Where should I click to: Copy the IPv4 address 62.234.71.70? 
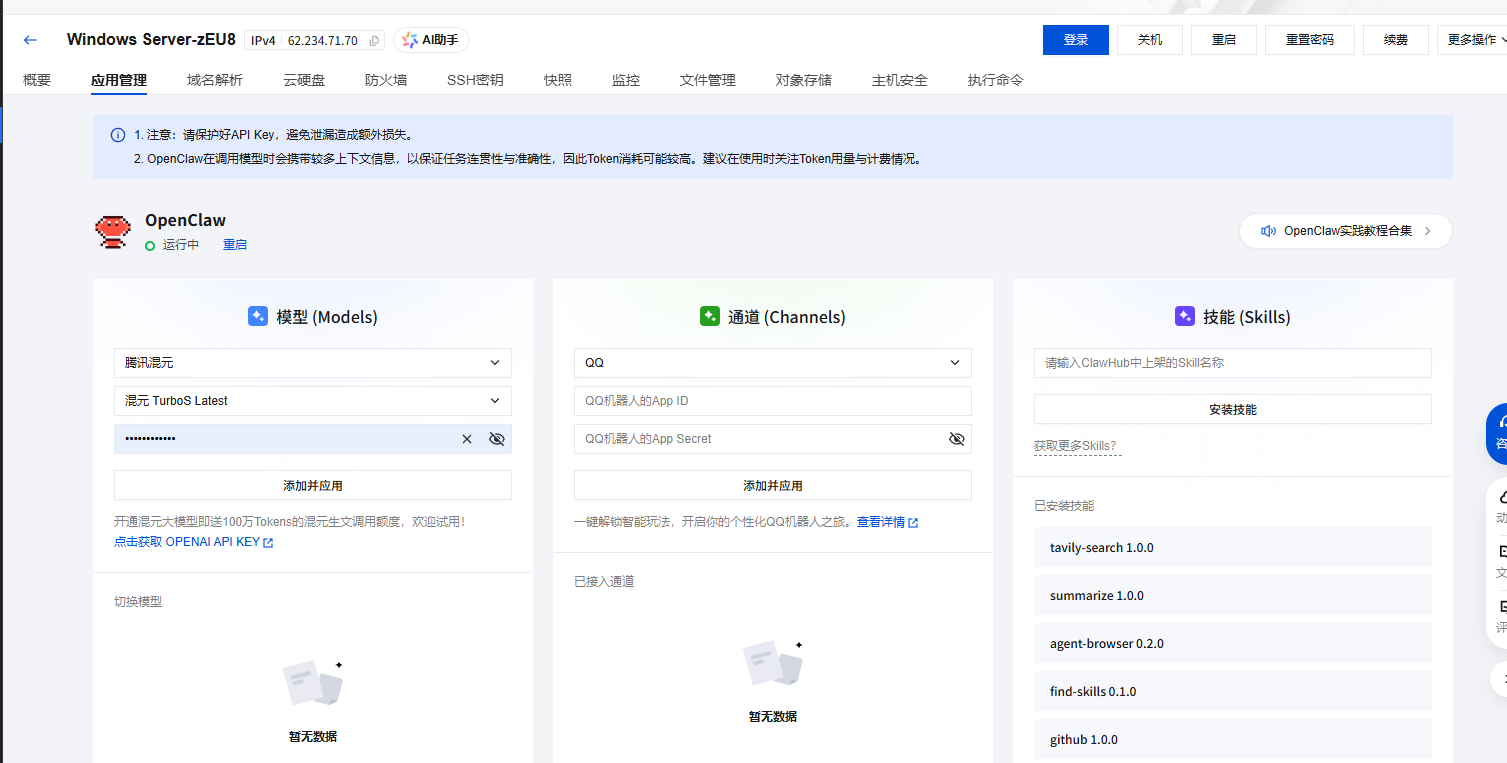[374, 41]
